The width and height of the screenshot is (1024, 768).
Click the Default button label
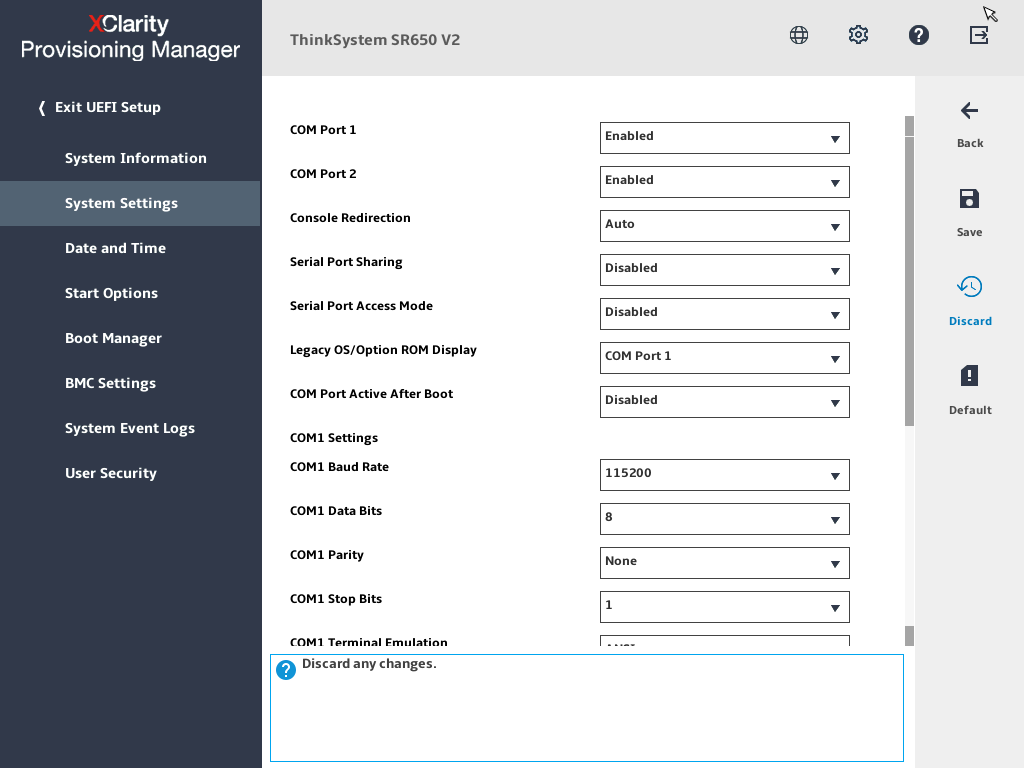(970, 410)
